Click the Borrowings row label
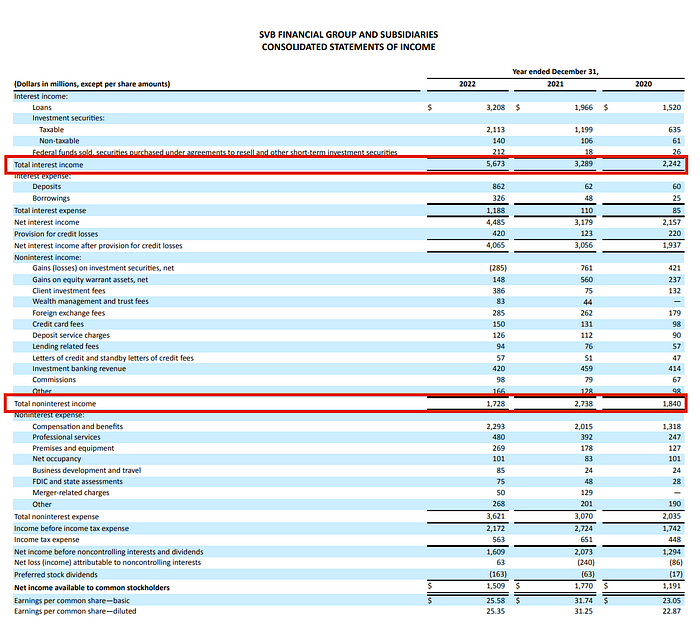 pyautogui.click(x=51, y=198)
